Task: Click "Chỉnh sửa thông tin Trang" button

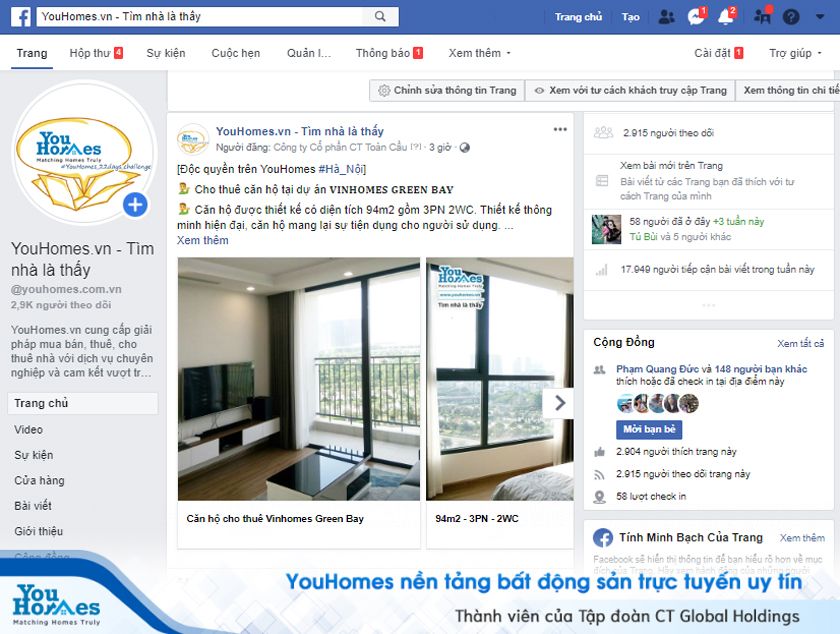Action: [447, 90]
